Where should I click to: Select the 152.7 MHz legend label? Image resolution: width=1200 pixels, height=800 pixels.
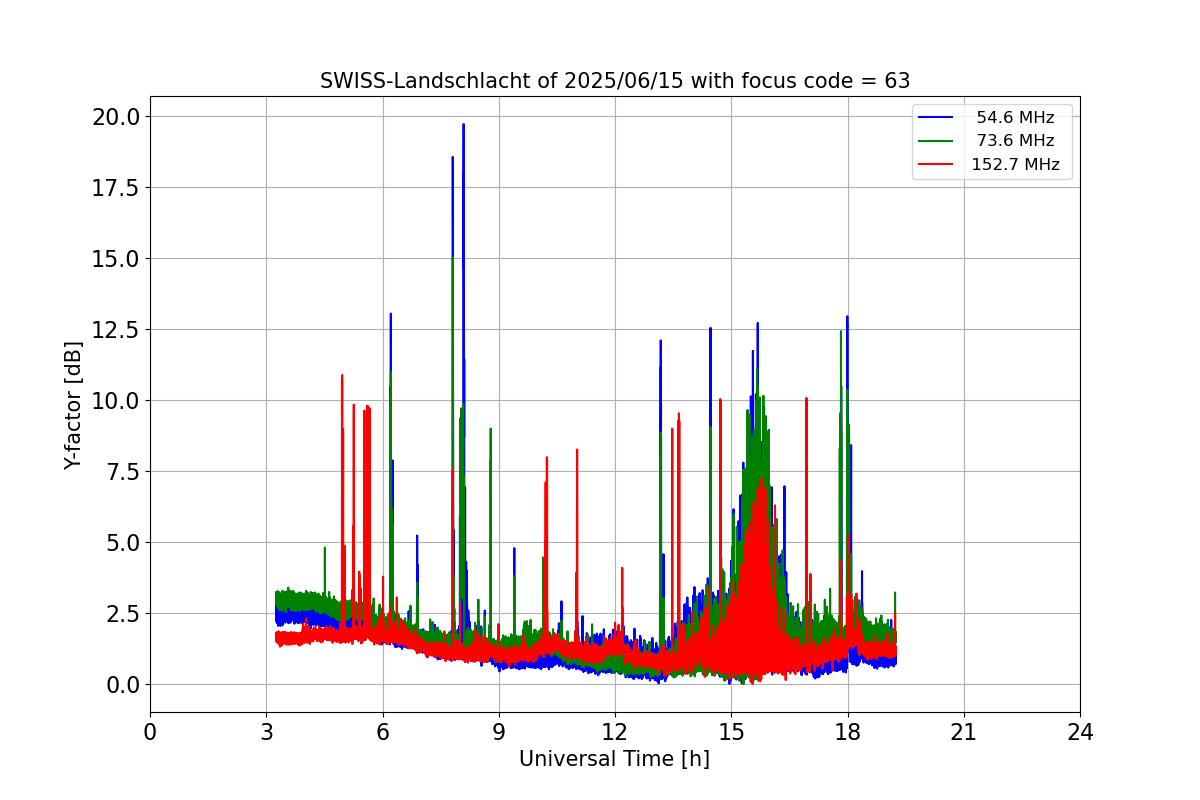click(x=1015, y=165)
